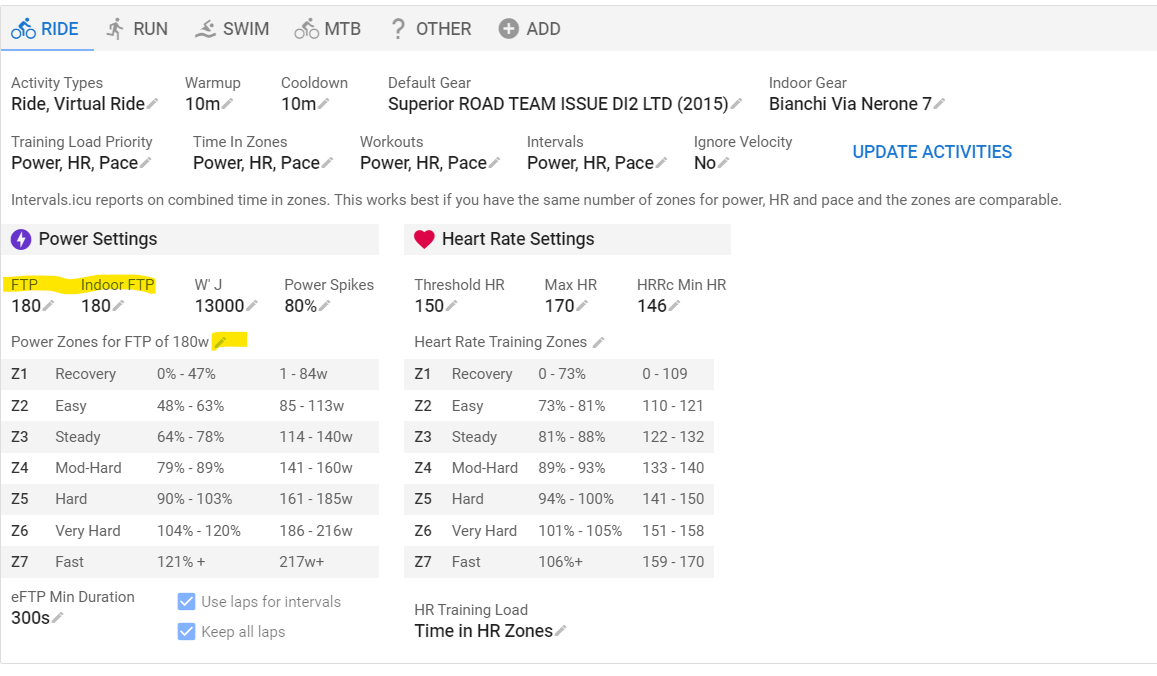Image resolution: width=1157 pixels, height=676 pixels.
Task: Edit Heart Rate Training Zones pencil
Action: [x=598, y=342]
